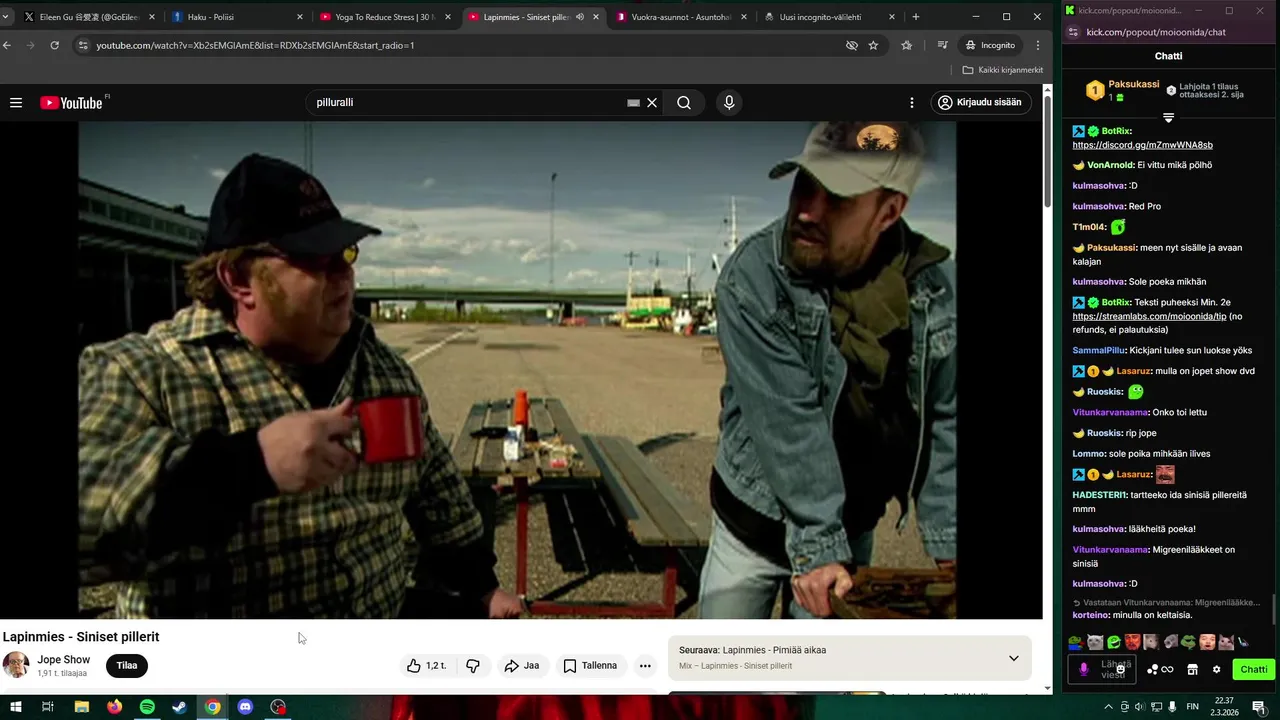Viewport: 1280px width, 720px height.
Task: Click Kirjaudu sisään sign-in button
Action: tap(980, 102)
